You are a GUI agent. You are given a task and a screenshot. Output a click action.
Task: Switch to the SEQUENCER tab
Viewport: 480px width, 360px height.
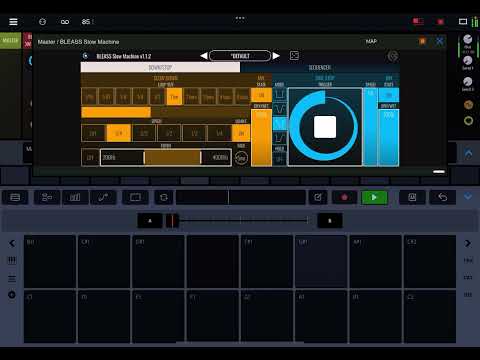[320, 67]
